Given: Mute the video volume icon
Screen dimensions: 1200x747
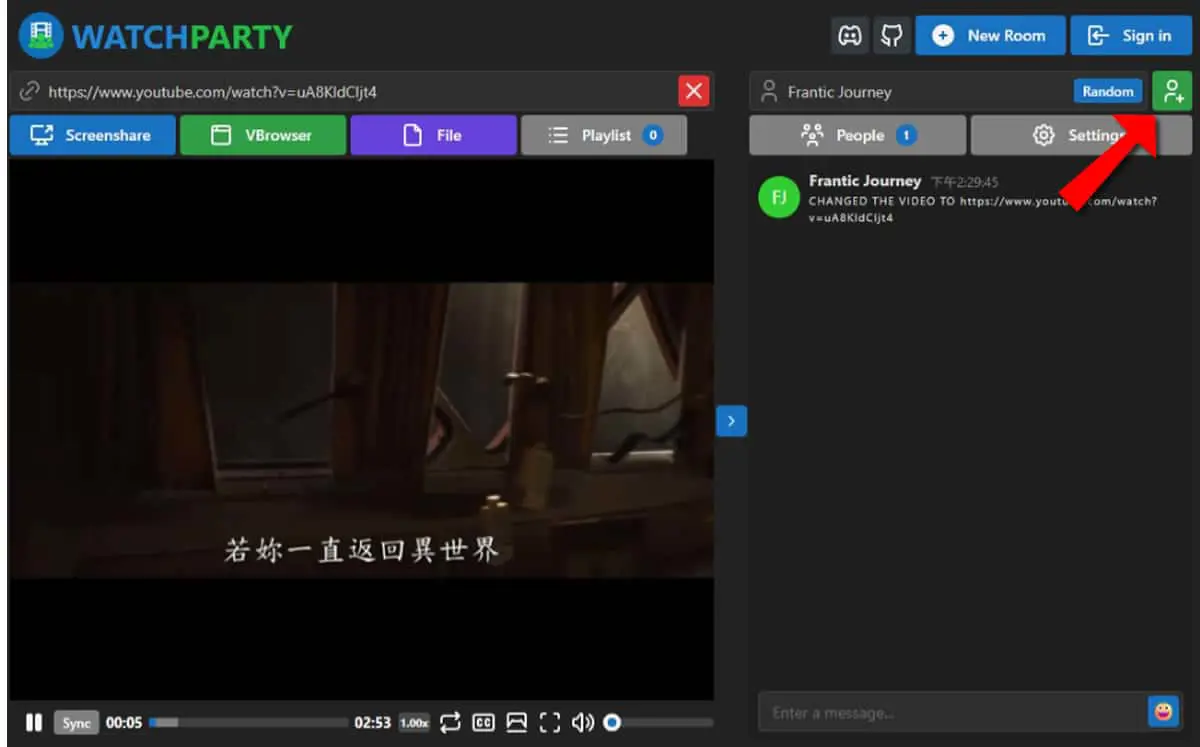Looking at the screenshot, I should pyautogui.click(x=583, y=722).
